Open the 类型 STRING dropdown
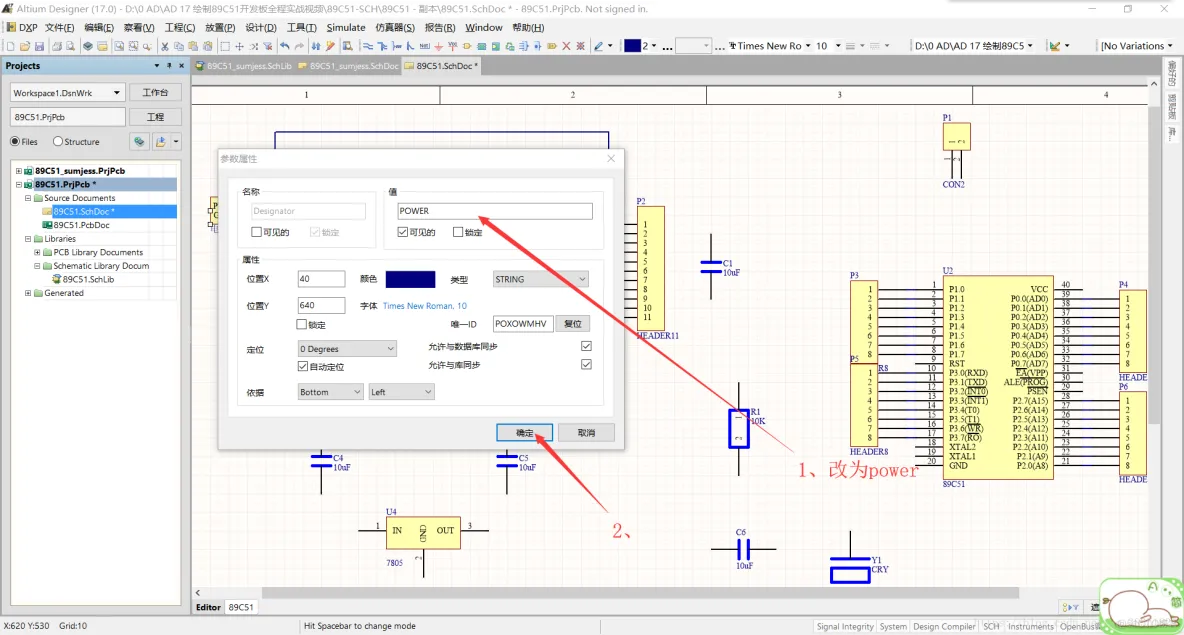This screenshot has height=635, width=1184. [540, 279]
